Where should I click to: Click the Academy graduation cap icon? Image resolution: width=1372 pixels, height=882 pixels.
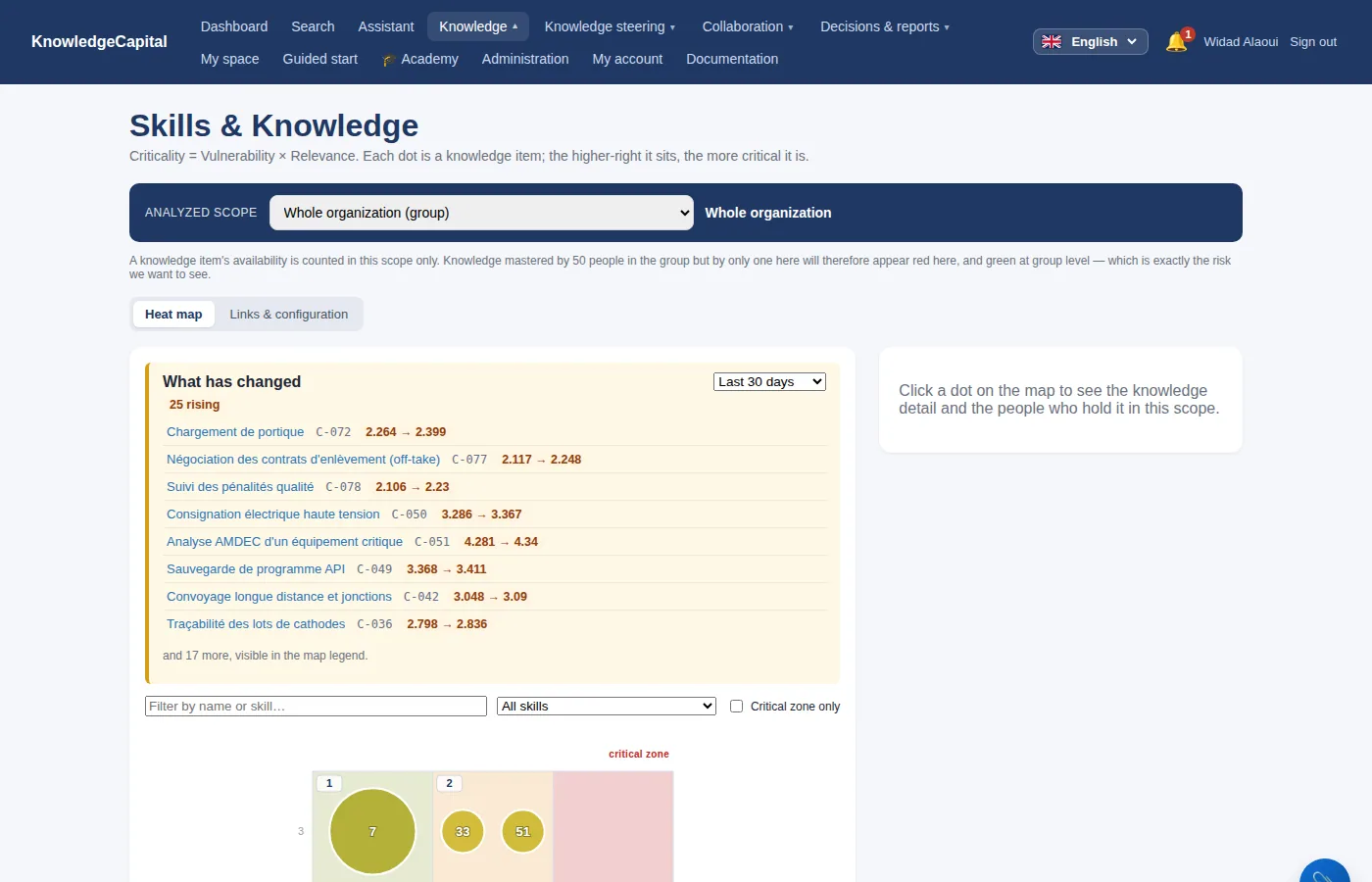click(x=389, y=60)
